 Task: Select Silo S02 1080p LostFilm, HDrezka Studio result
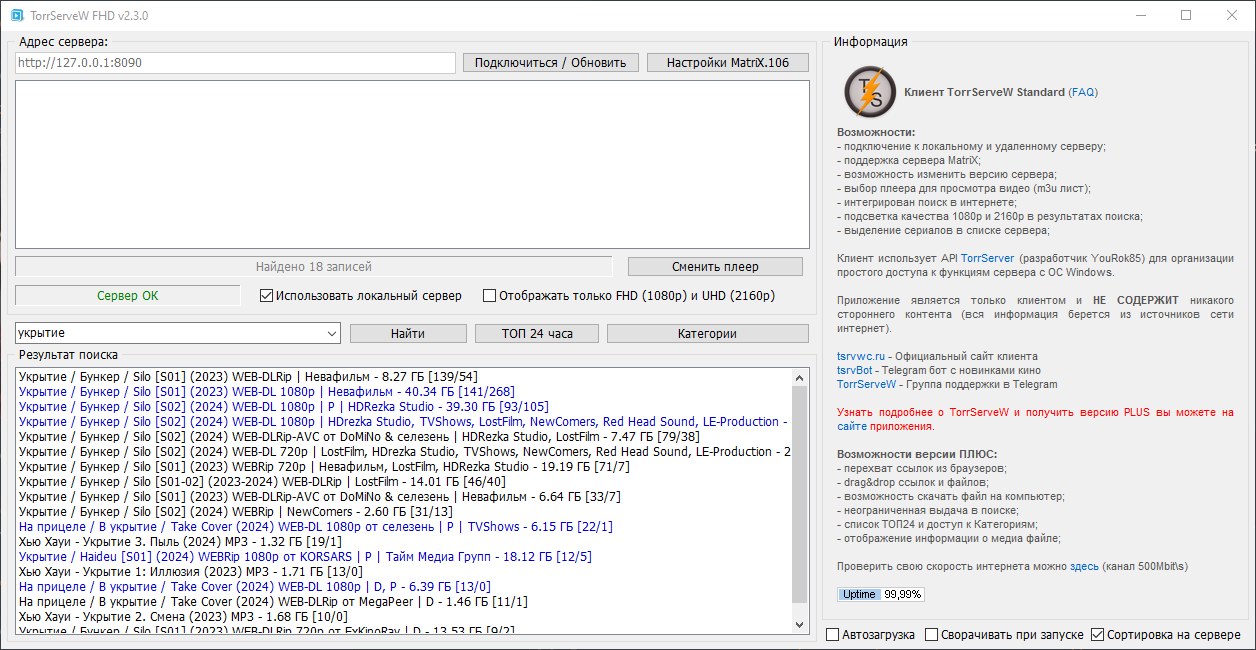(403, 422)
